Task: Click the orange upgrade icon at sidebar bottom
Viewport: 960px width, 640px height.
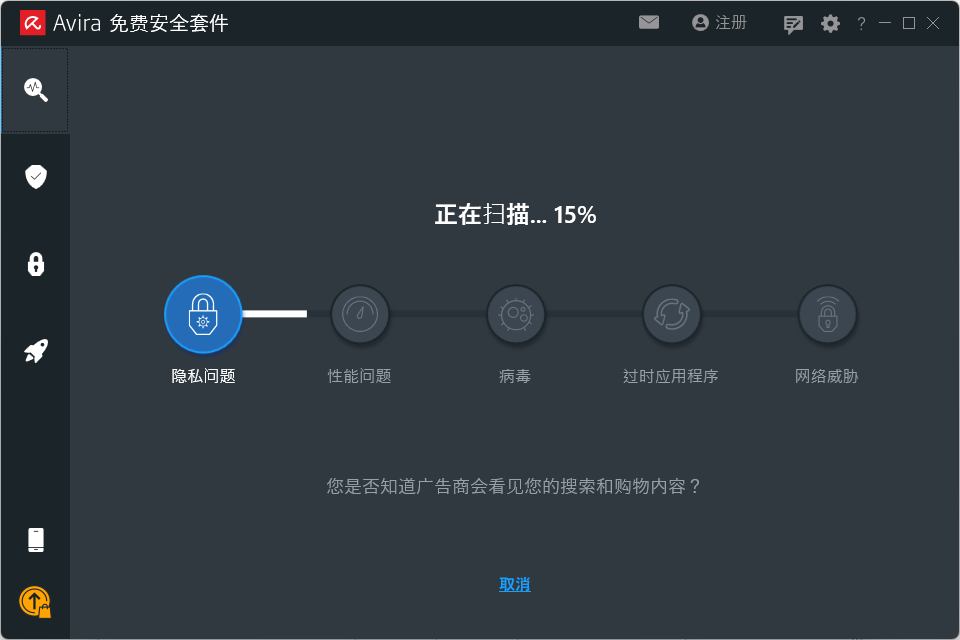Action: click(35, 602)
